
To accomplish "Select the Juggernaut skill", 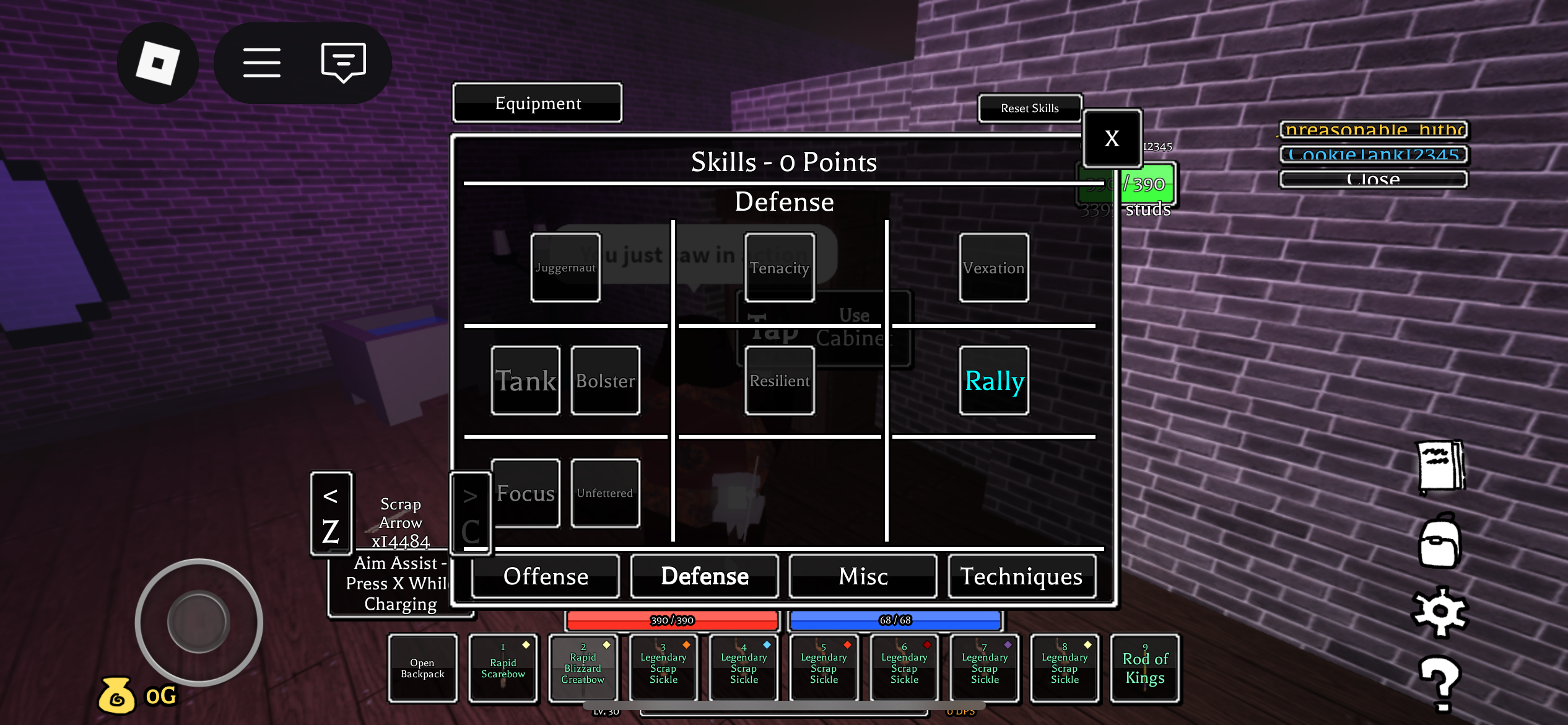I will [x=565, y=268].
